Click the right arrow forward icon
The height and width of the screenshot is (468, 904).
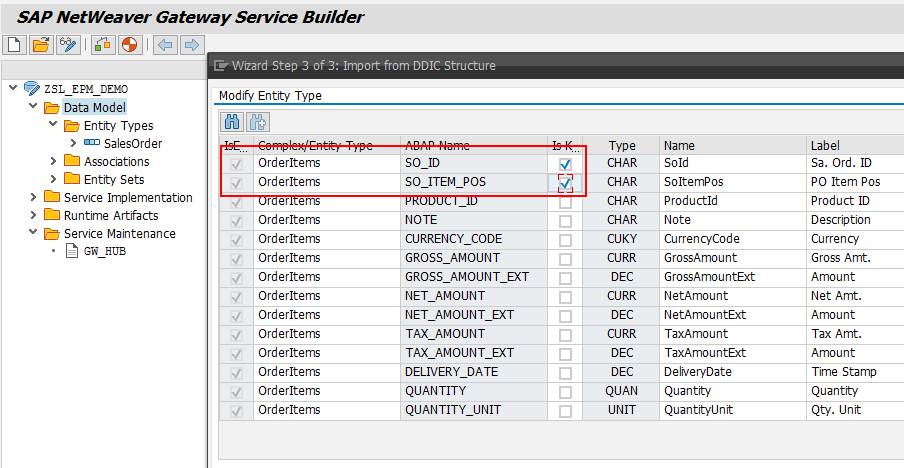192,44
